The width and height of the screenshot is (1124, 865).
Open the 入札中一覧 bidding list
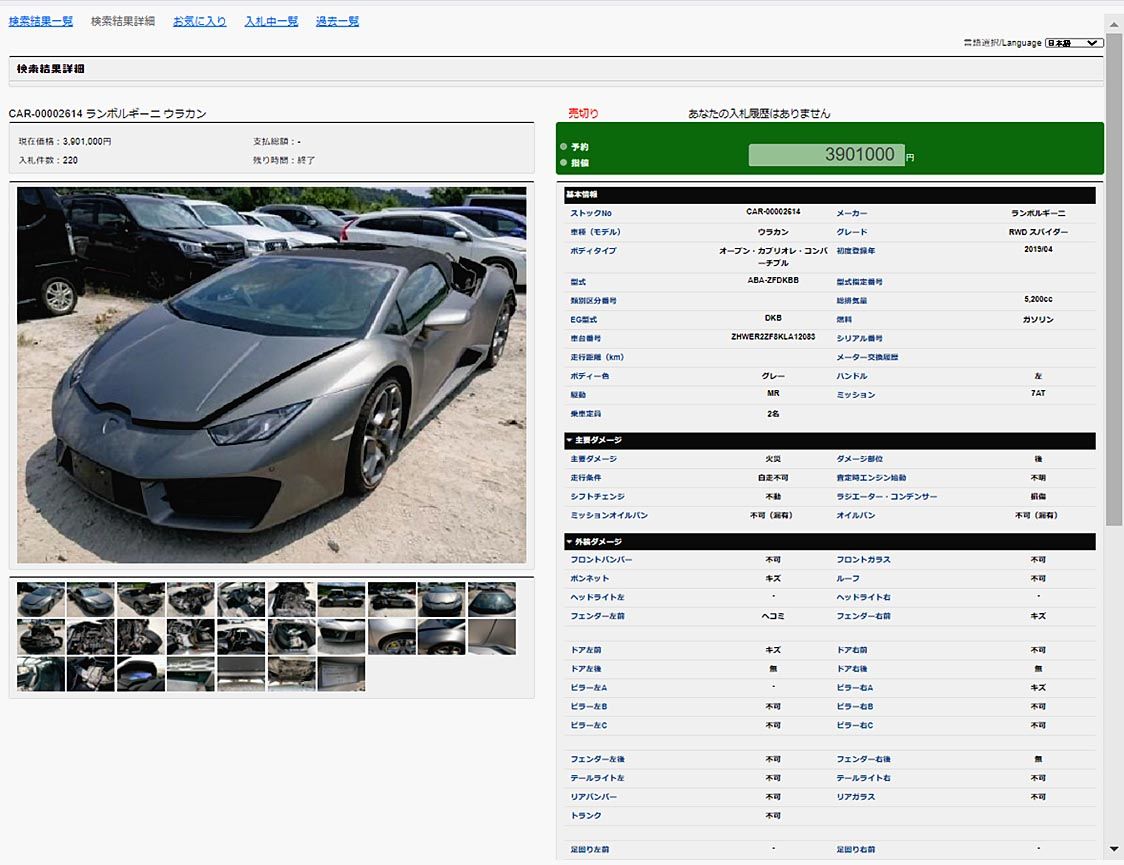coord(271,21)
